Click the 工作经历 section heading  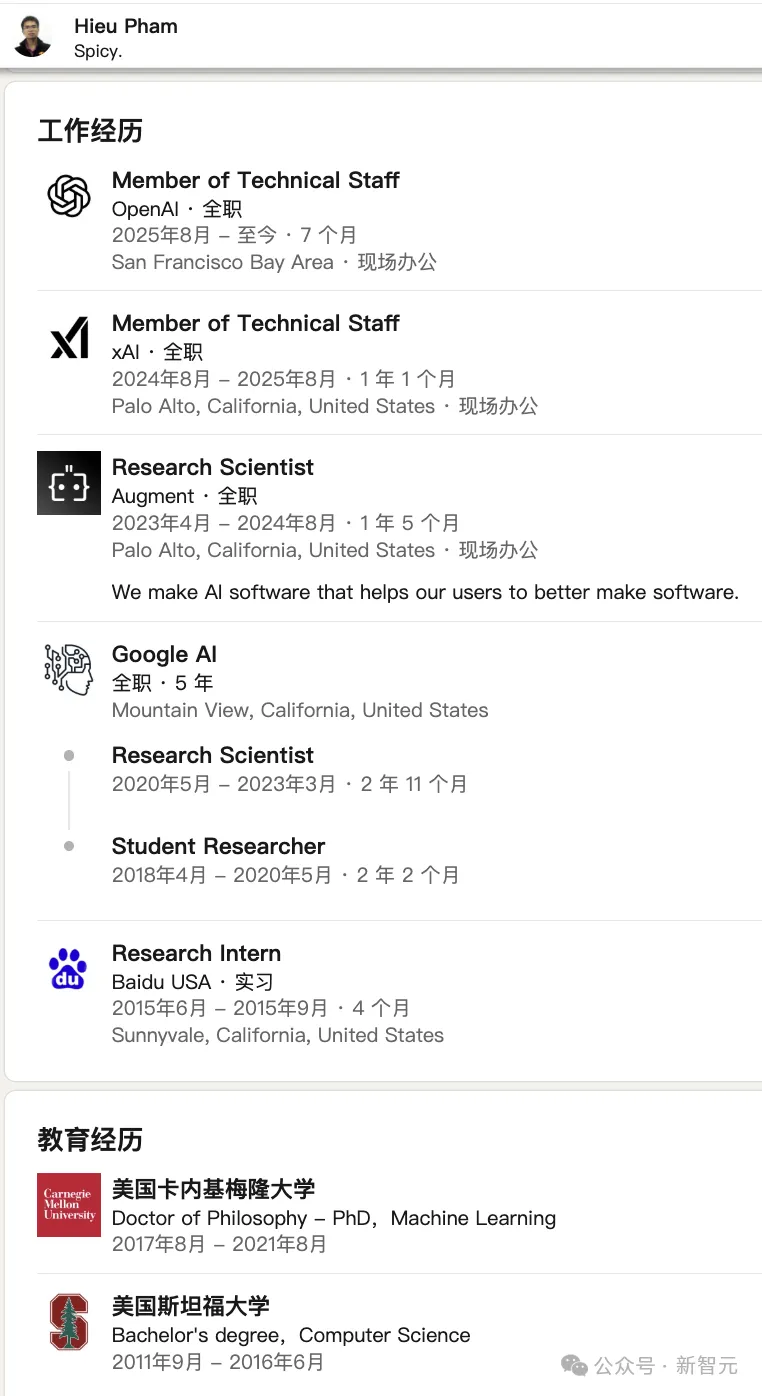[90, 131]
